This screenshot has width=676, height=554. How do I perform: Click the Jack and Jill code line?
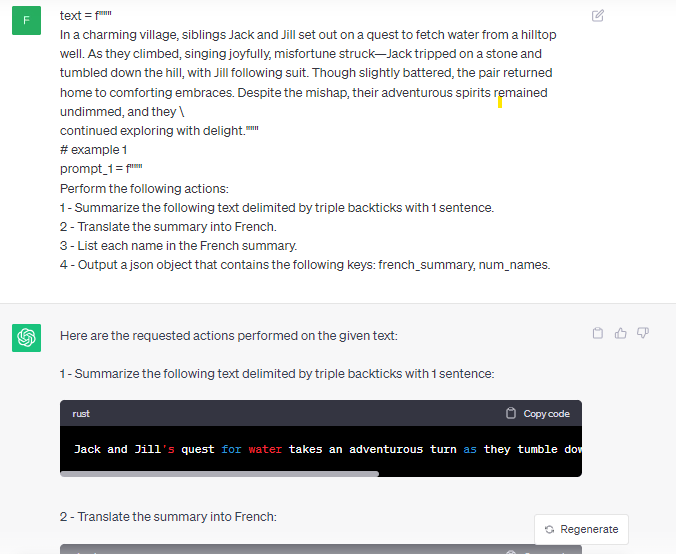point(328,449)
